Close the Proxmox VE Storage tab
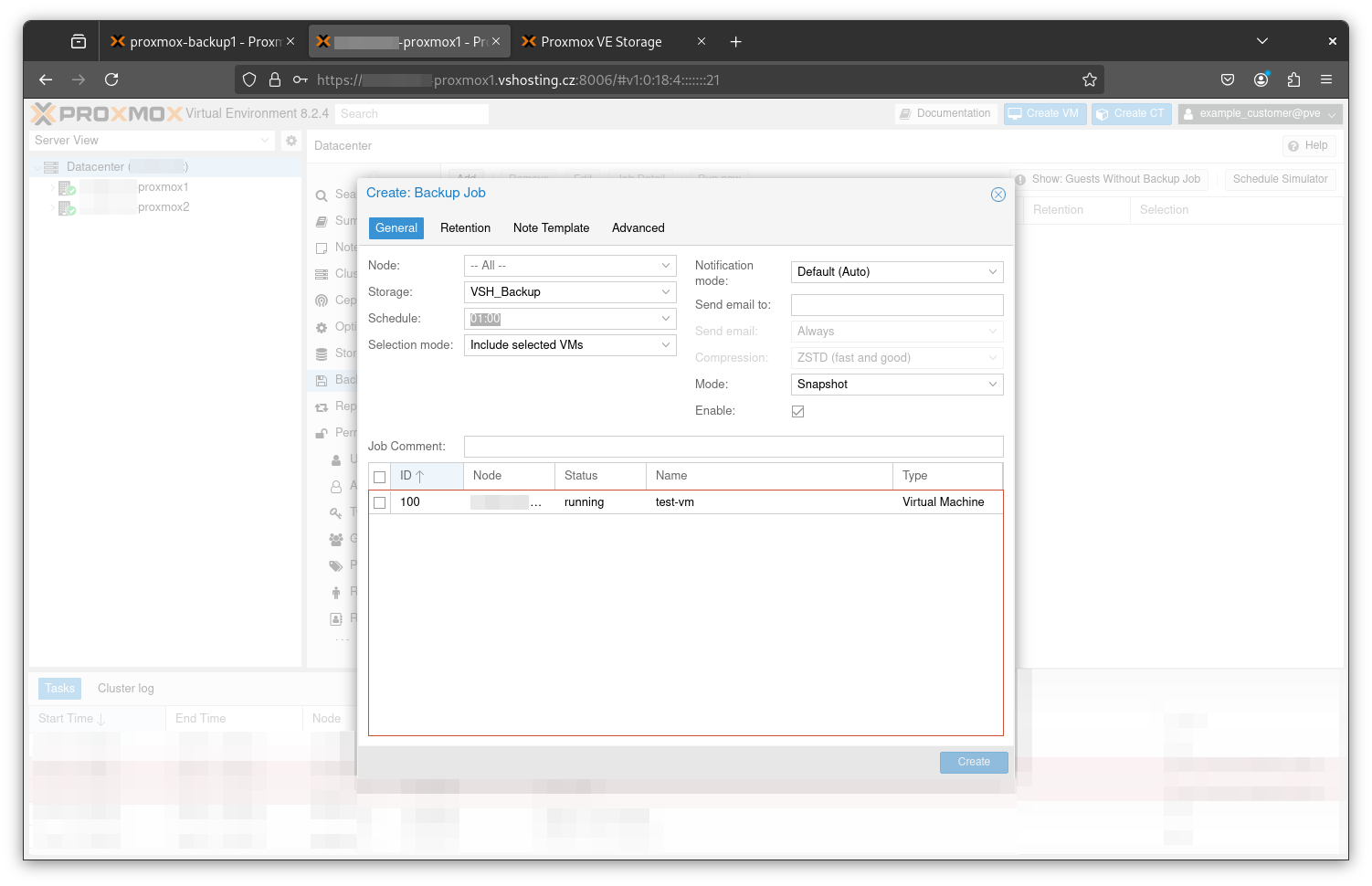Viewport: 1372px width, 886px height. click(702, 41)
